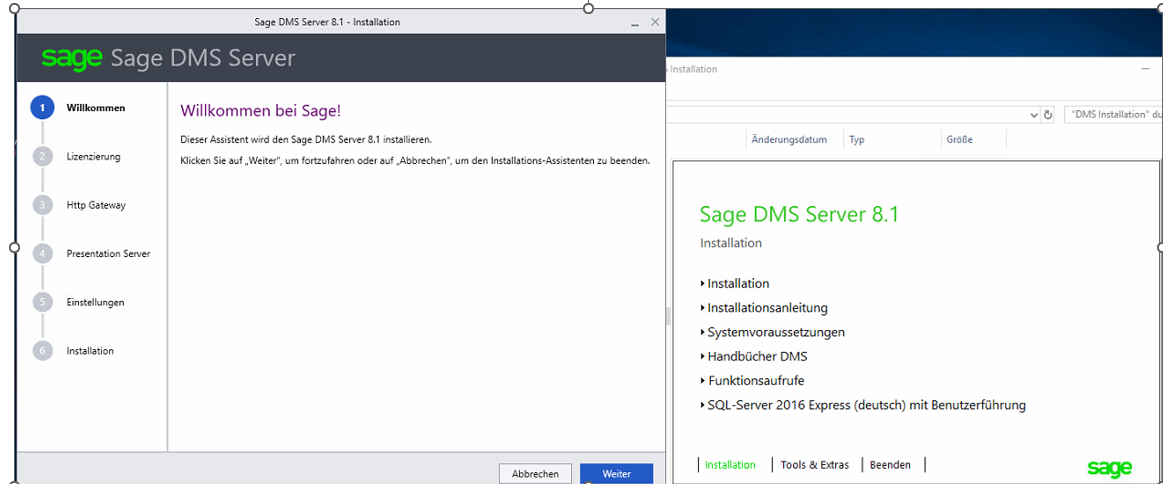Select Funktionsaufrufe in the launcher list
The image size is (1163, 484).
point(755,381)
